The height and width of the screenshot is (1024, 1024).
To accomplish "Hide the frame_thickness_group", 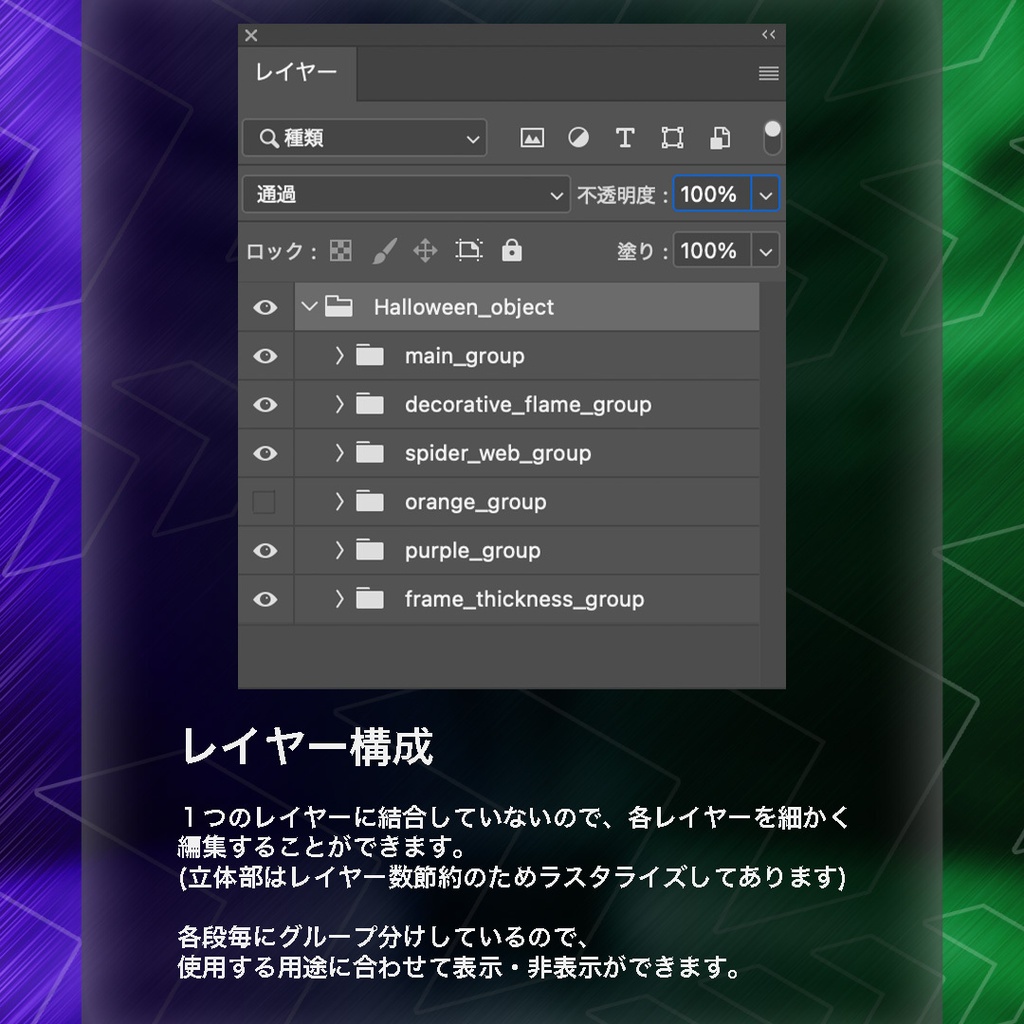I will coord(265,599).
